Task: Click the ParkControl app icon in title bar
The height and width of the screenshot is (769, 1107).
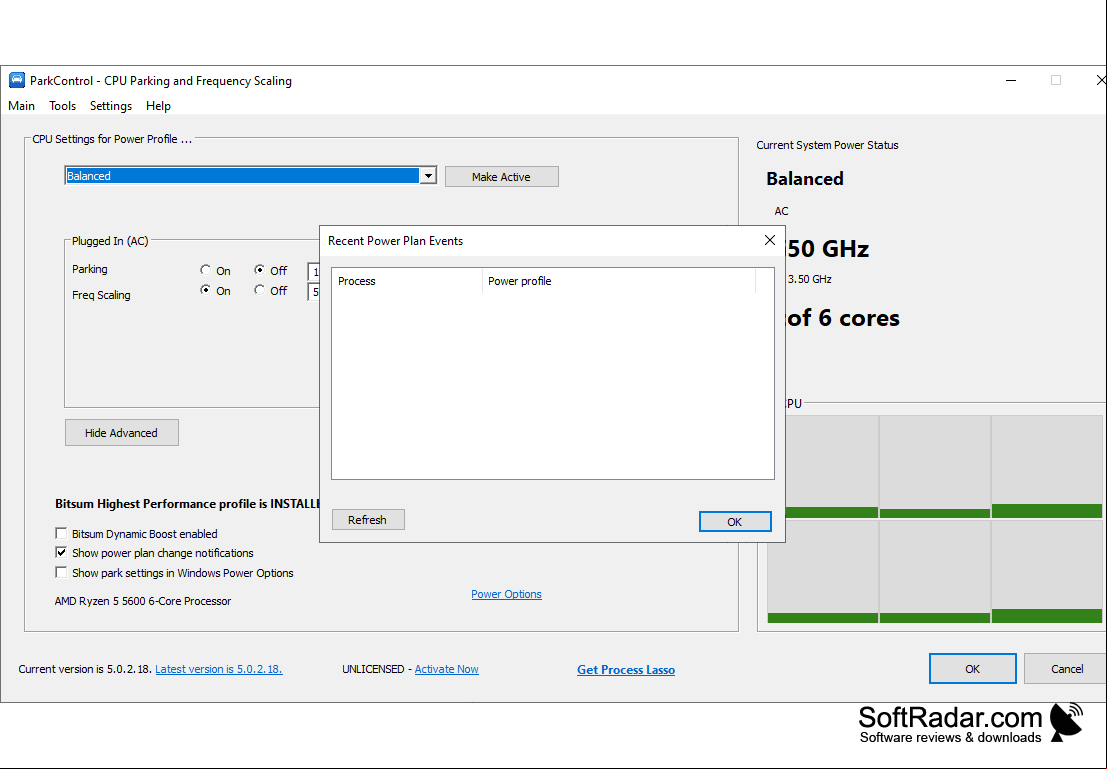Action: [16, 81]
